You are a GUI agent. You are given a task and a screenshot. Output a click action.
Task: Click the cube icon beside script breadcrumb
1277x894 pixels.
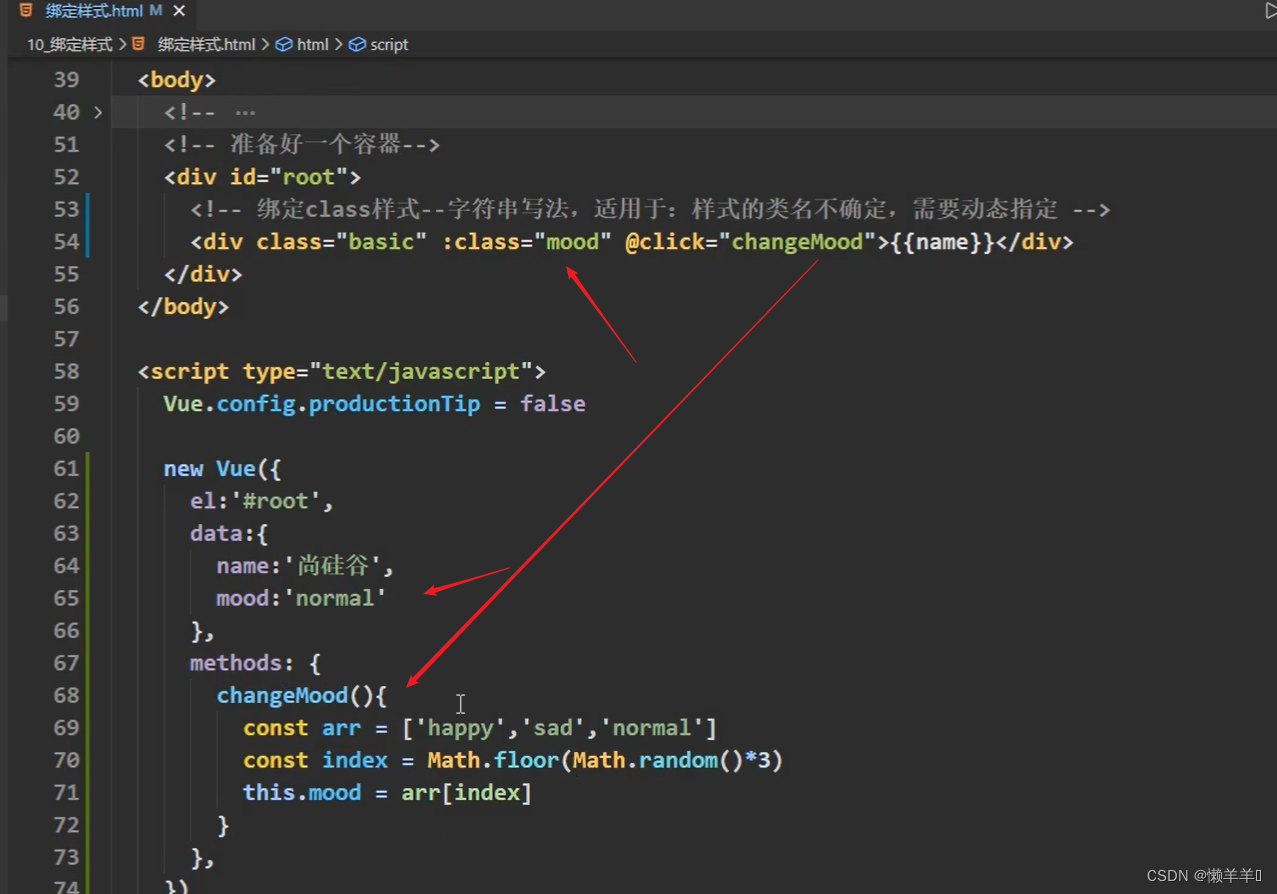click(x=357, y=44)
